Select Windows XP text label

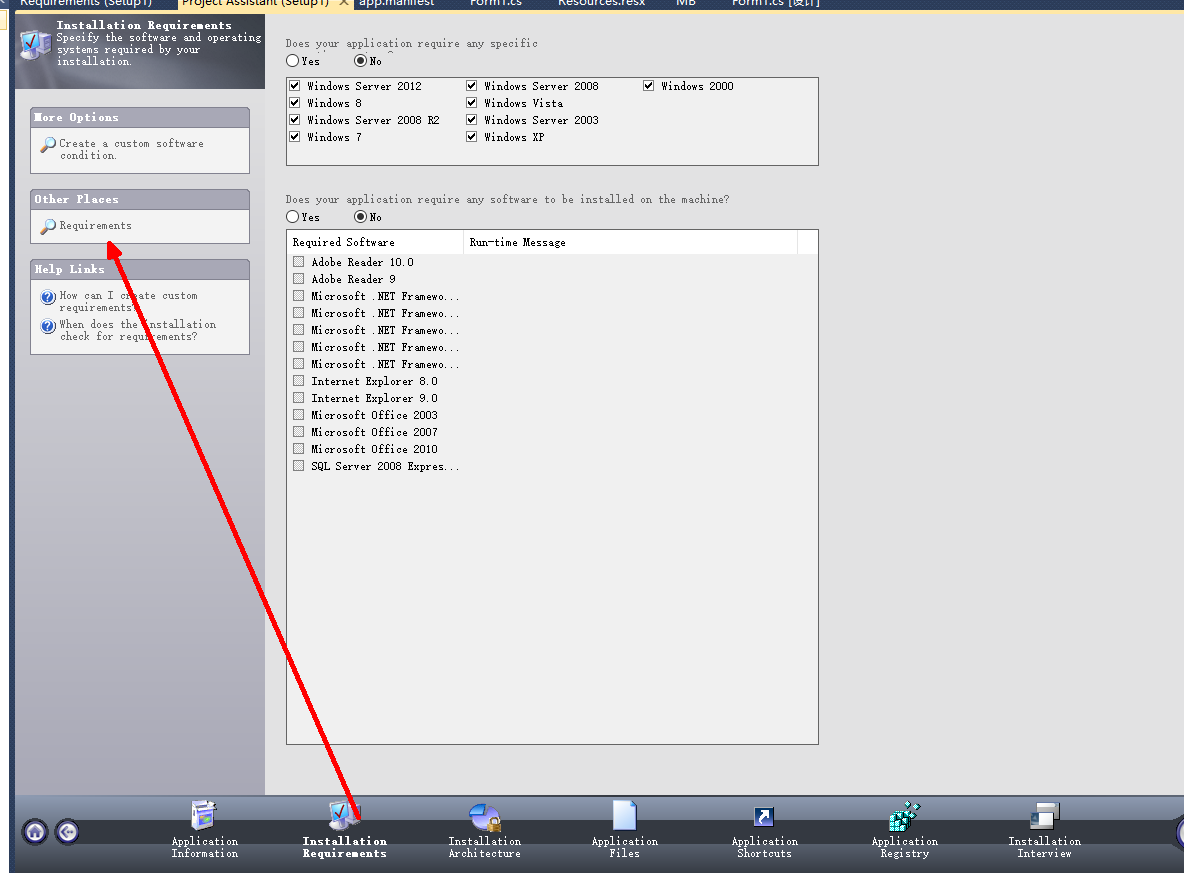pos(513,137)
